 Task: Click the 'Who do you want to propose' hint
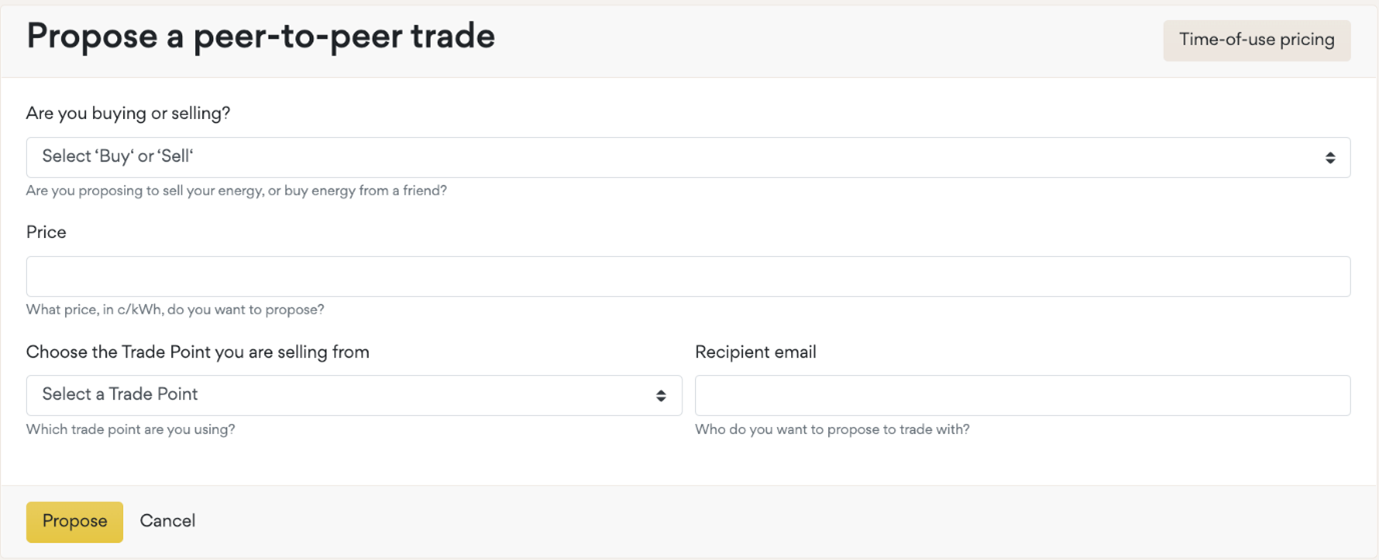coord(832,430)
